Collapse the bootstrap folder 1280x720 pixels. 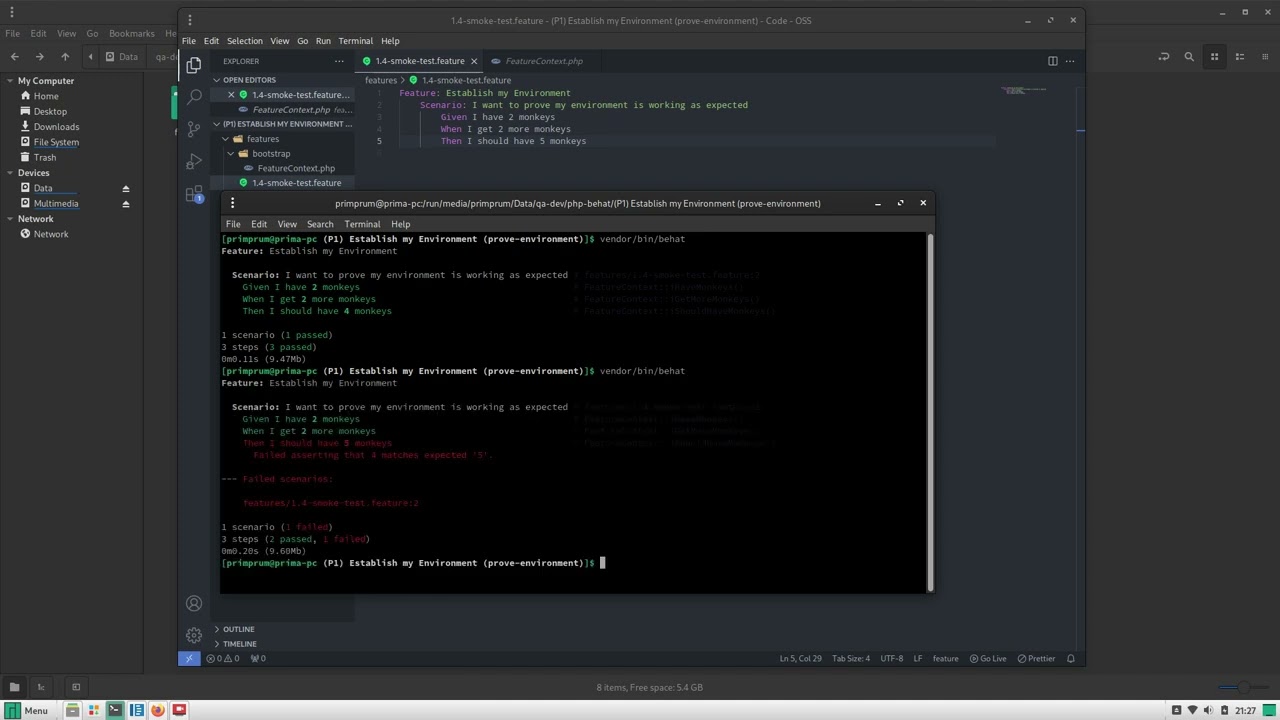click(231, 154)
